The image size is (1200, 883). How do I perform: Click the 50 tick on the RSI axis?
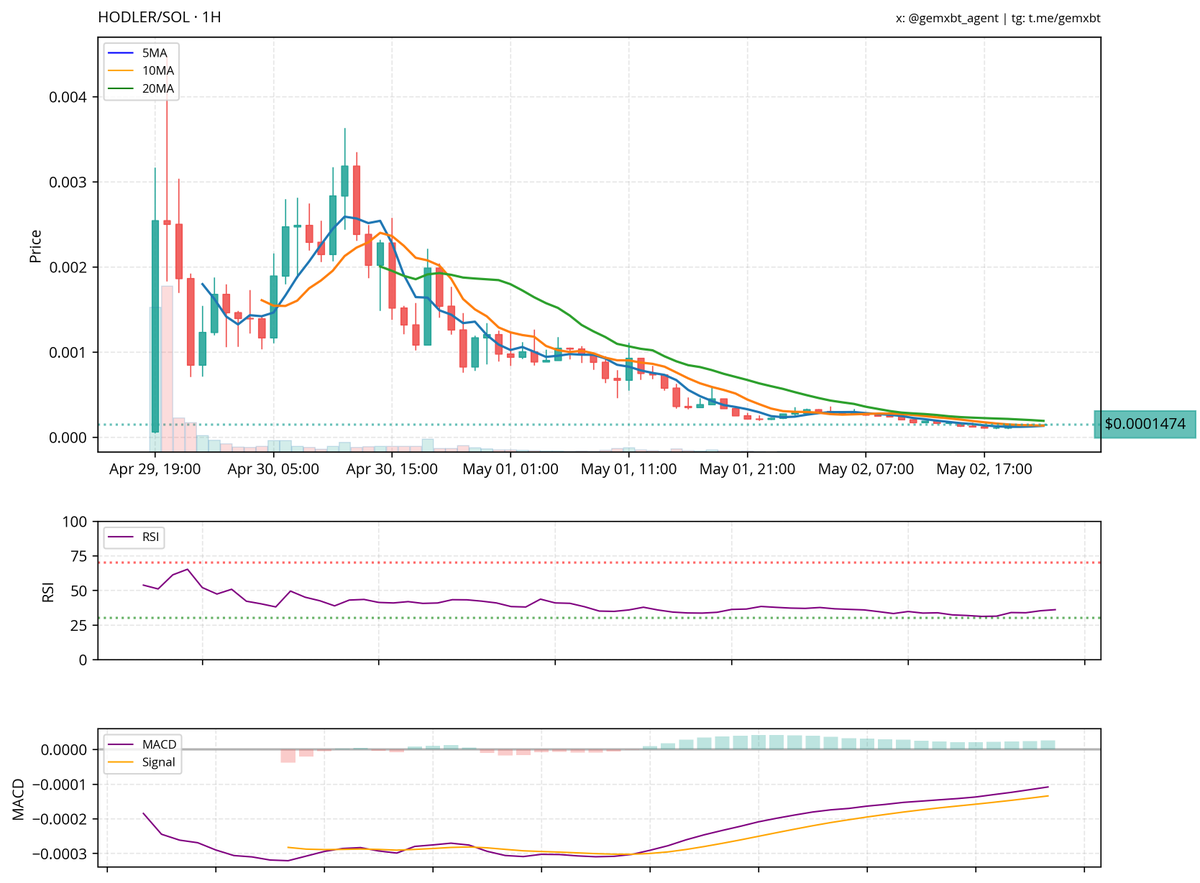pyautogui.click(x=79, y=591)
